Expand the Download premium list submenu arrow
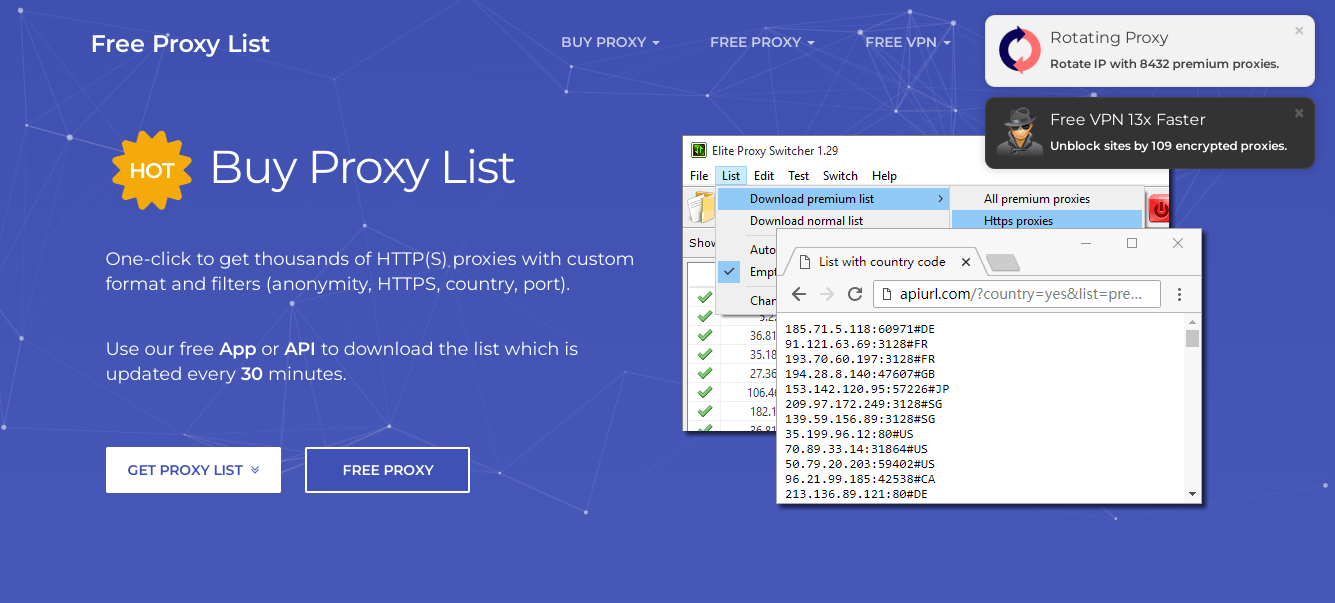 pos(940,199)
